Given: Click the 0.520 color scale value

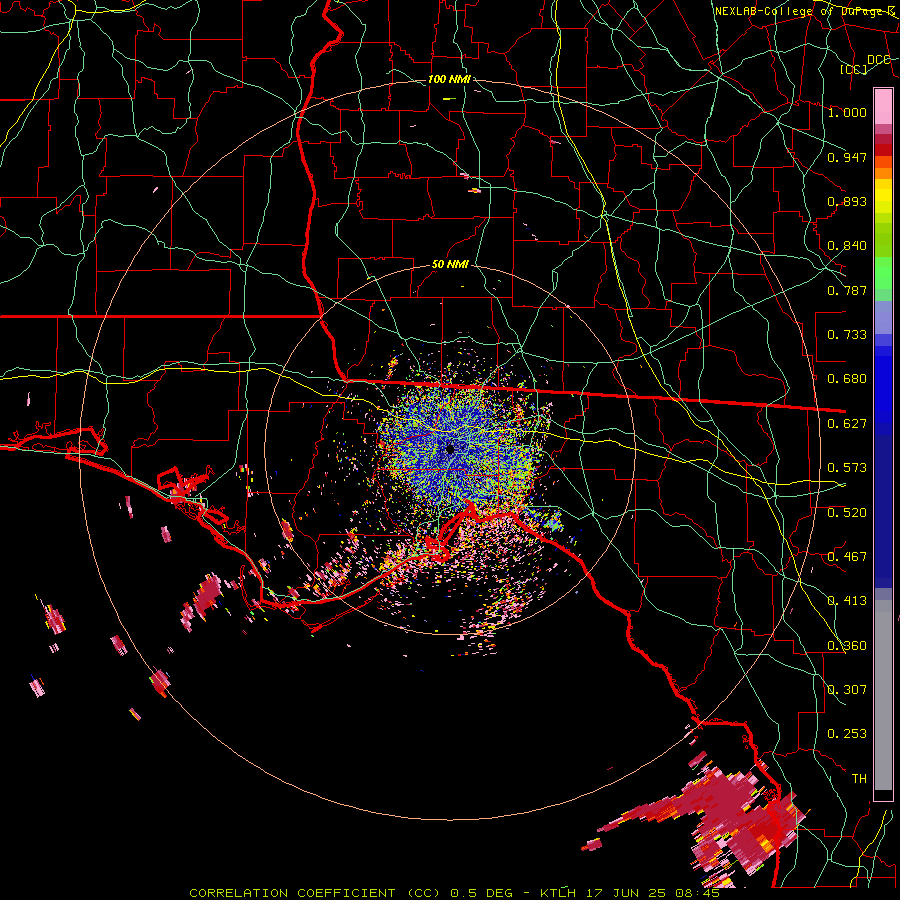Looking at the screenshot, I should (x=847, y=513).
